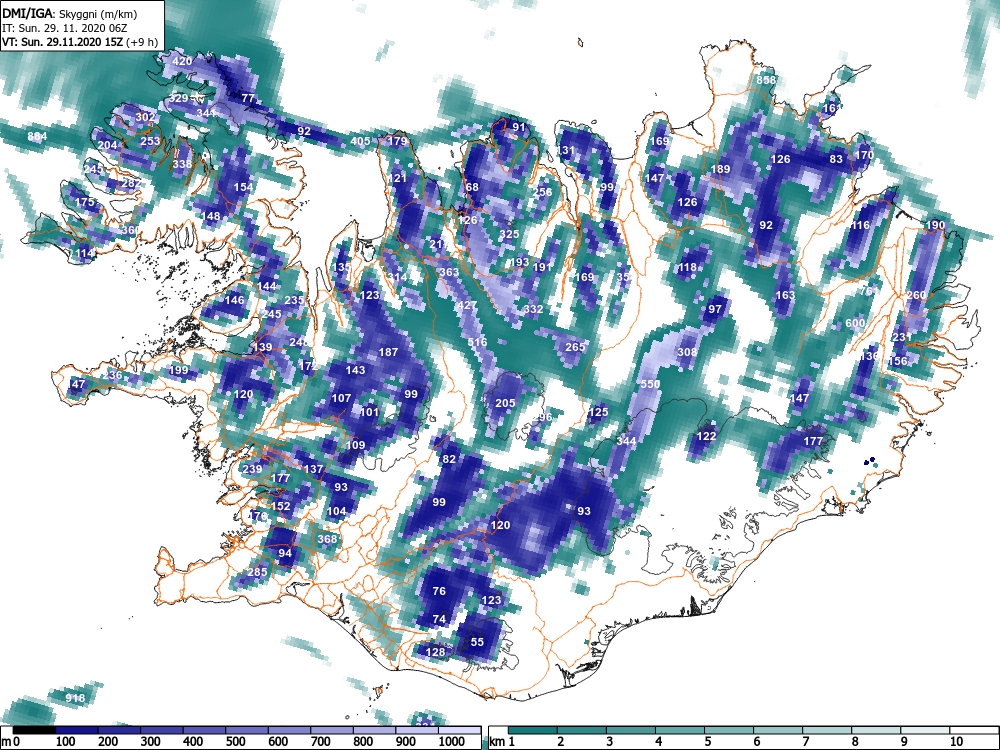Click the value '368' in the southwest
The width and height of the screenshot is (1000, 750).
click(327, 539)
